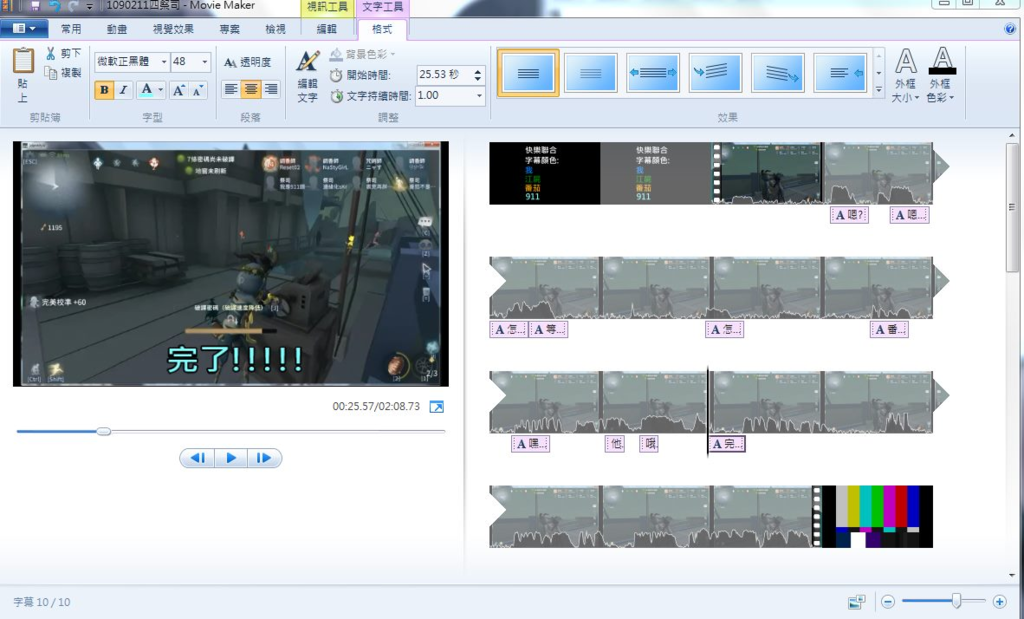Select the black-background 快樂聯合 title clip

point(545,173)
